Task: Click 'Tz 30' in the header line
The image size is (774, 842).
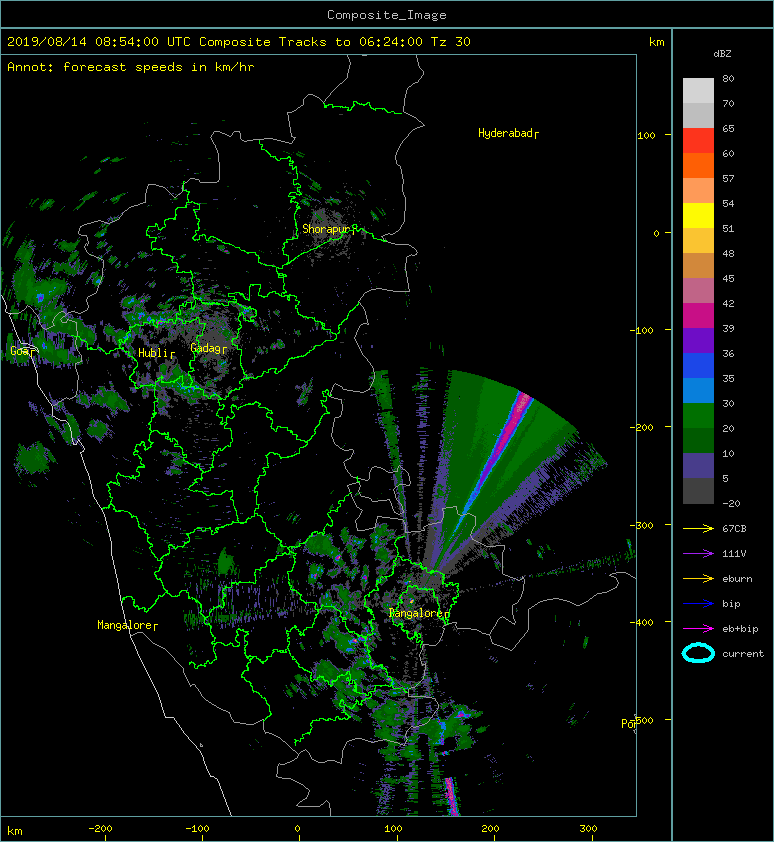Action: pos(451,42)
